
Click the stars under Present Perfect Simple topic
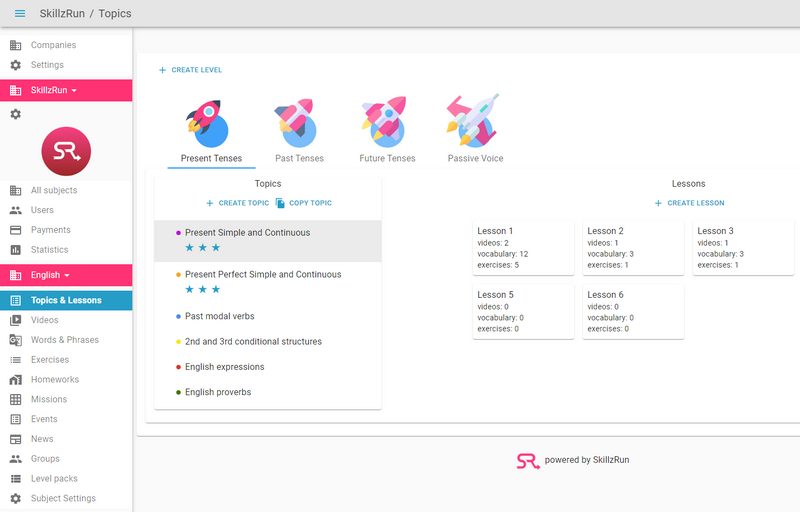(203, 290)
